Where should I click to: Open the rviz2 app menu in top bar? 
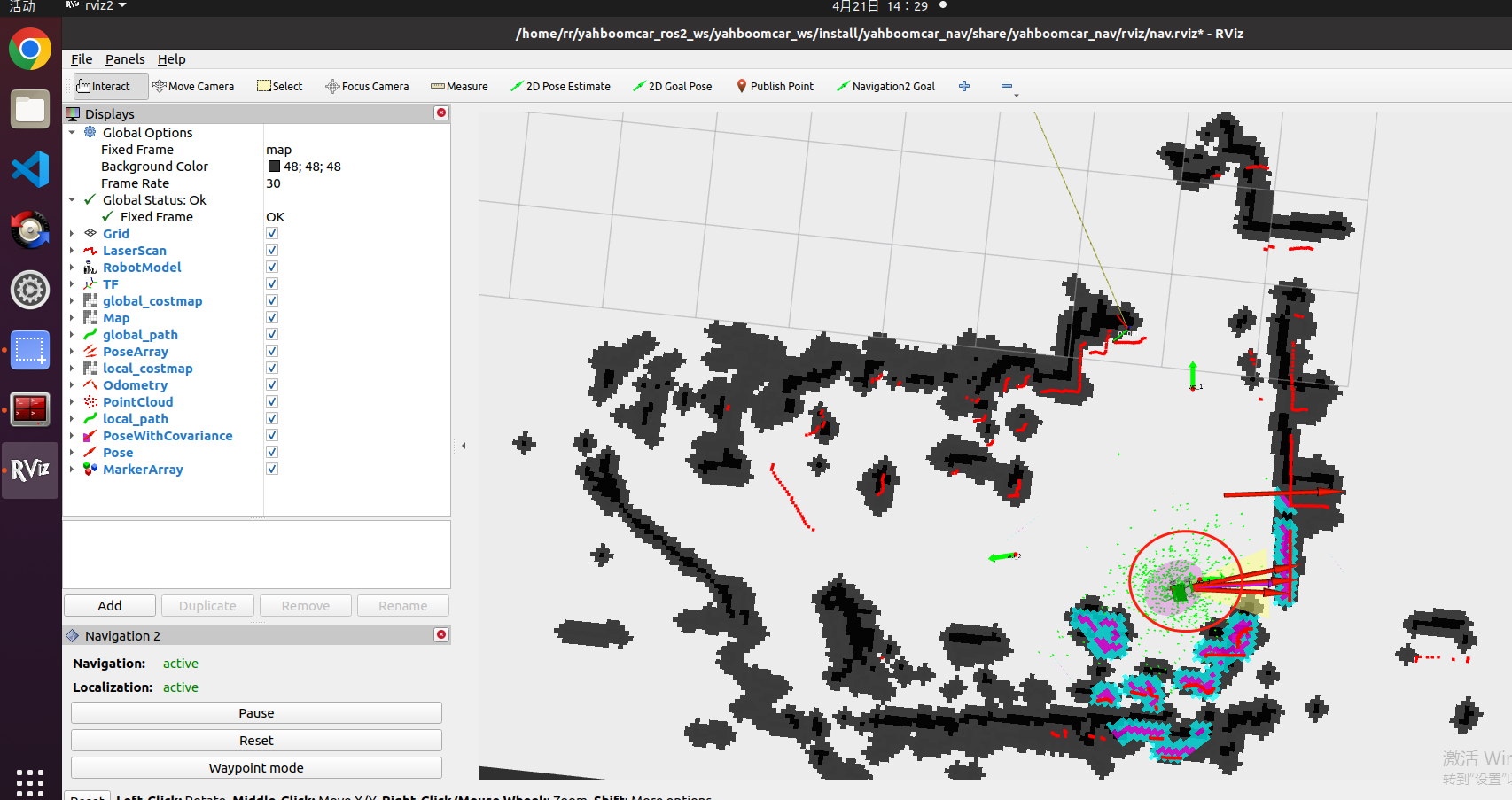[97, 6]
